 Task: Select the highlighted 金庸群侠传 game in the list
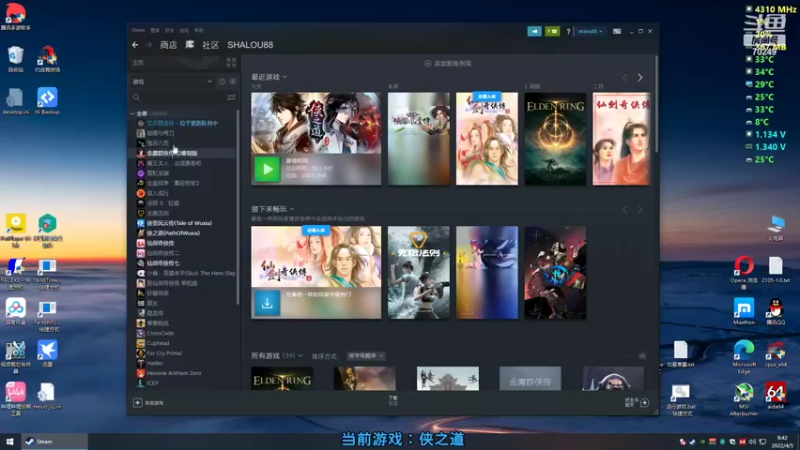172,153
